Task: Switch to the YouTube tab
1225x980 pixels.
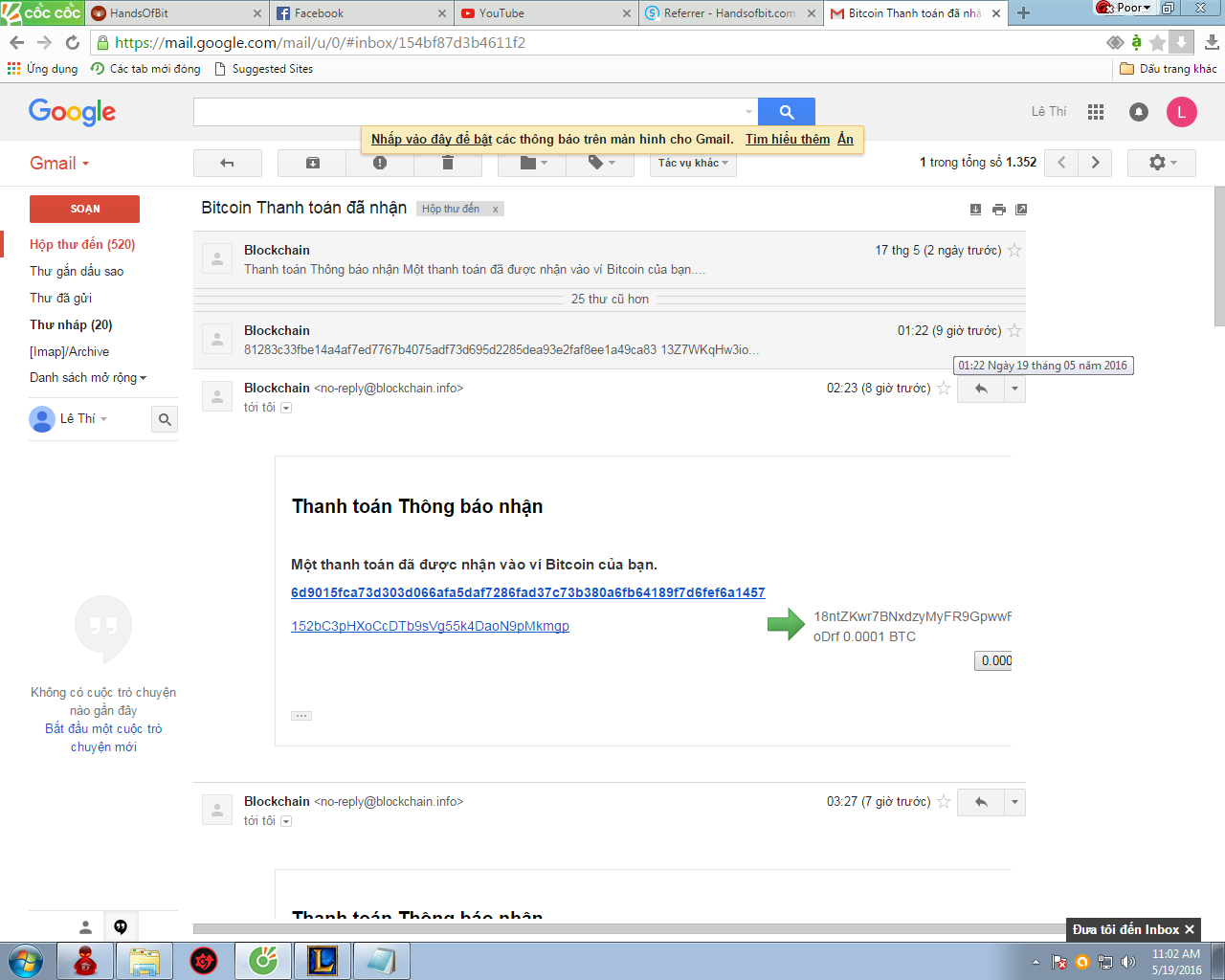Action: coord(546,13)
